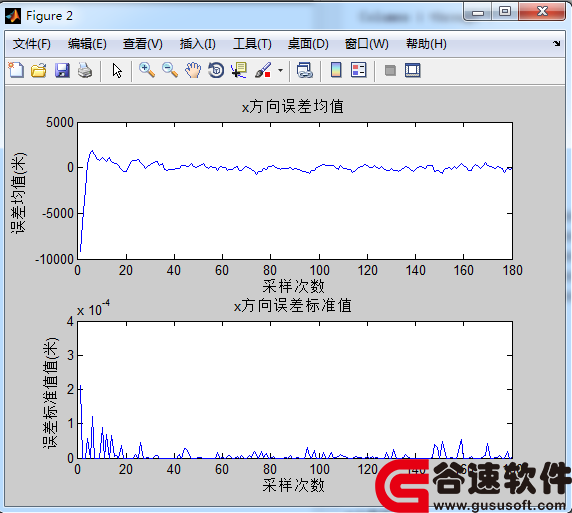Click the Link Plot icon
The height and width of the screenshot is (513, 572).
305,70
